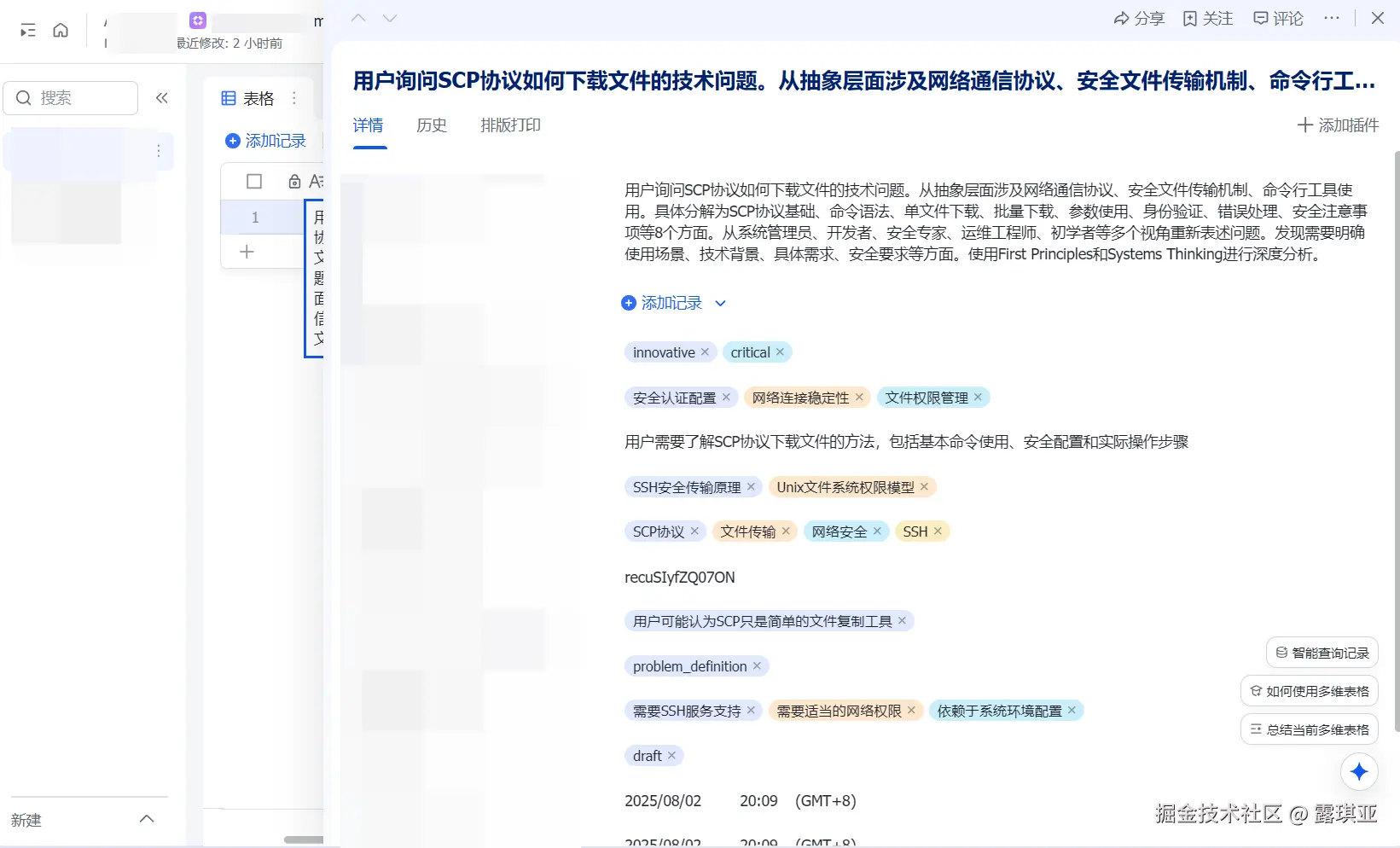Open the more options ellipsis menu
The height and width of the screenshot is (848, 1400).
(1332, 18)
